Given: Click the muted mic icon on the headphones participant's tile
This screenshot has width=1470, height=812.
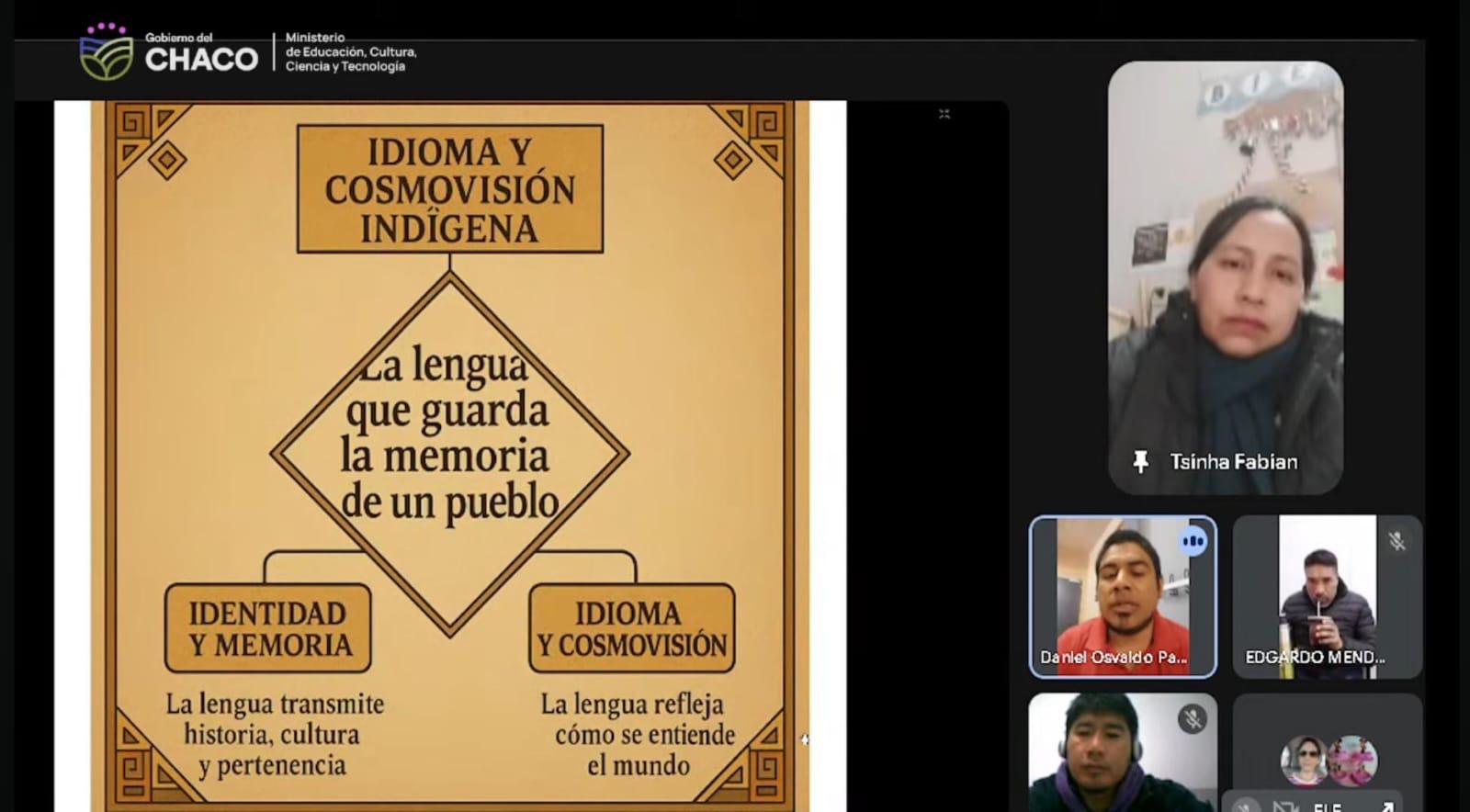Looking at the screenshot, I should pos(1192,719).
